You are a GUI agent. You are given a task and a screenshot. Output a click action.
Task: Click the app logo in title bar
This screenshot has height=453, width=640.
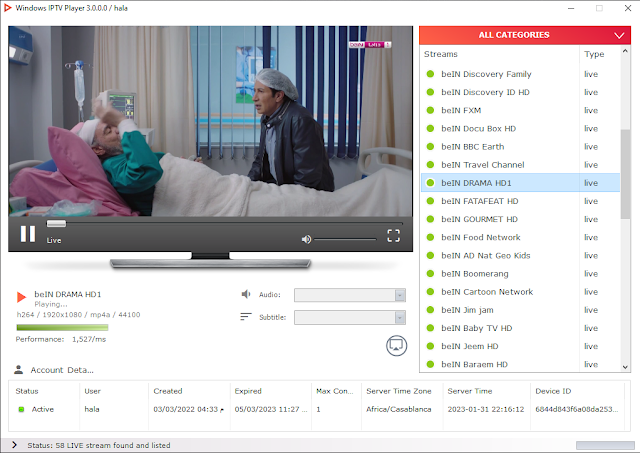[8, 8]
